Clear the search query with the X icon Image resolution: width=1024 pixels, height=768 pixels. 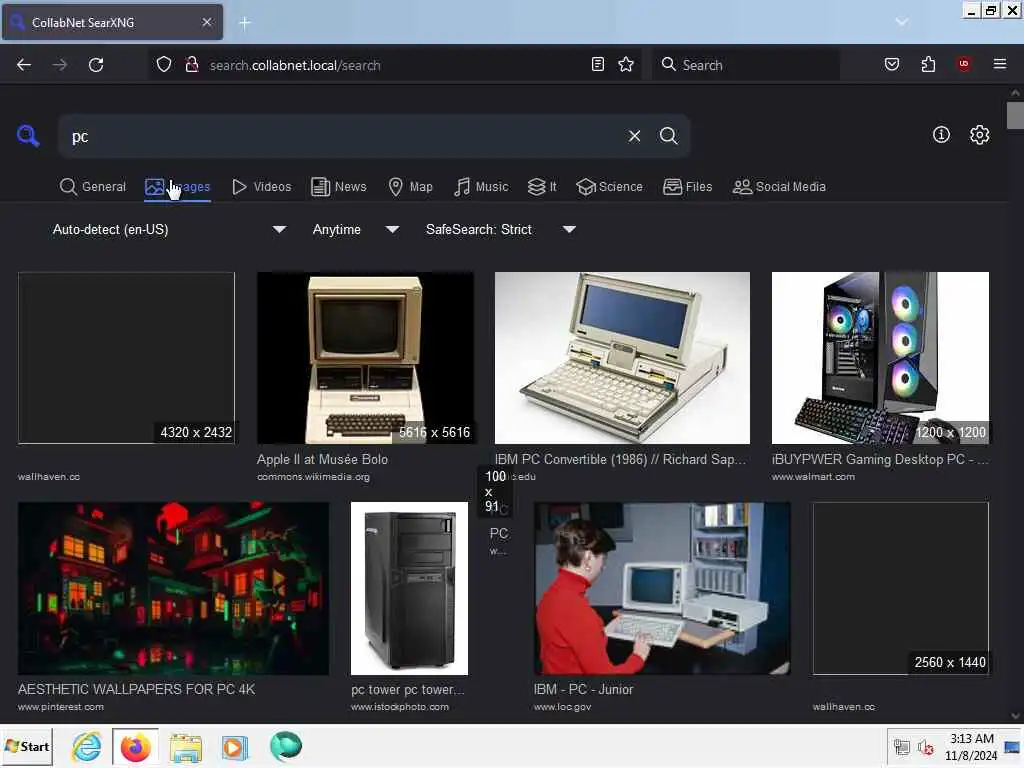pos(634,136)
